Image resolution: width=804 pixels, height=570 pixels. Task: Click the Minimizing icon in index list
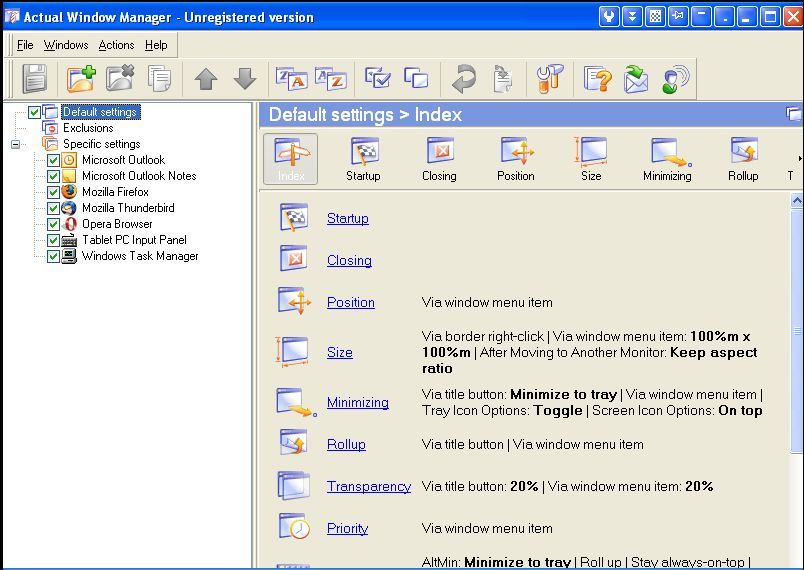[296, 402]
